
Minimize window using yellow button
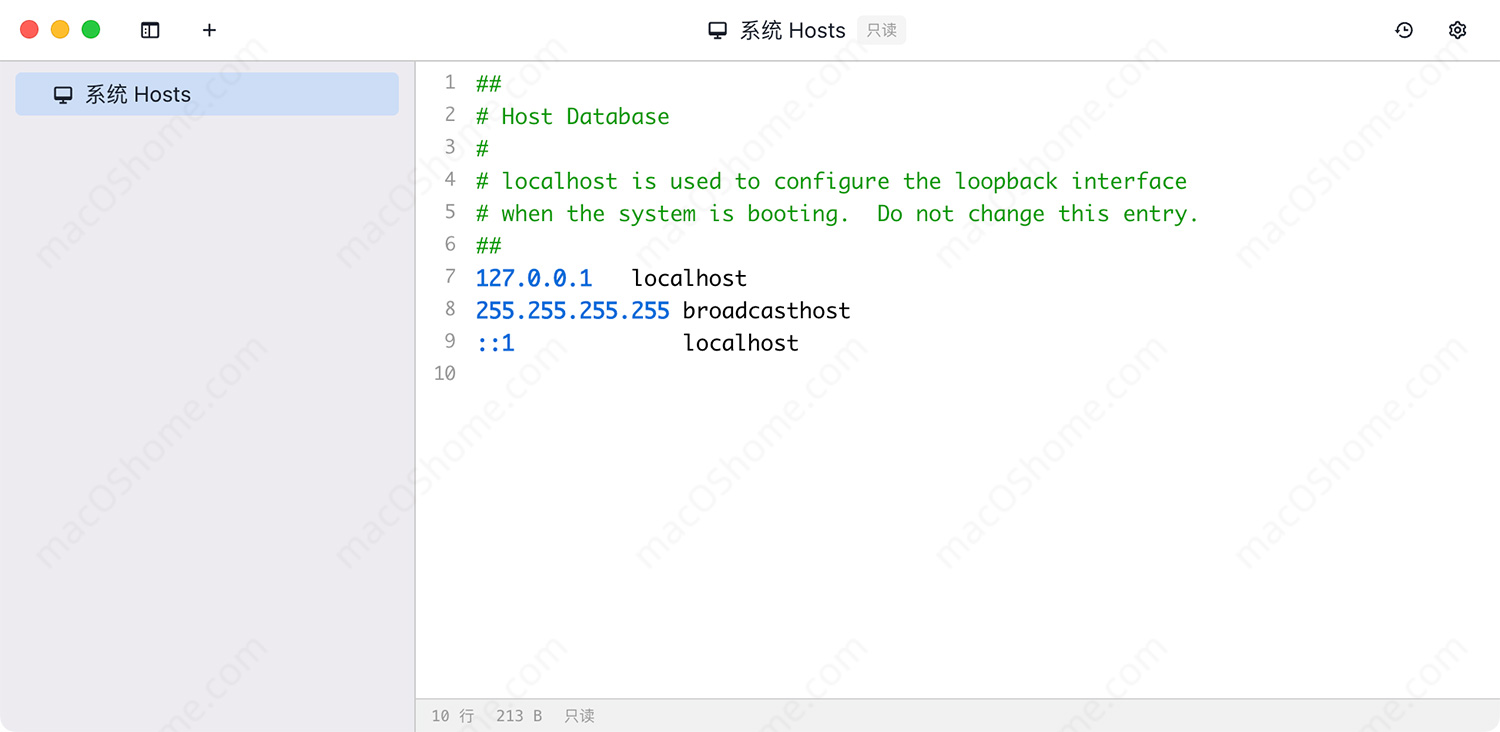coord(60,29)
